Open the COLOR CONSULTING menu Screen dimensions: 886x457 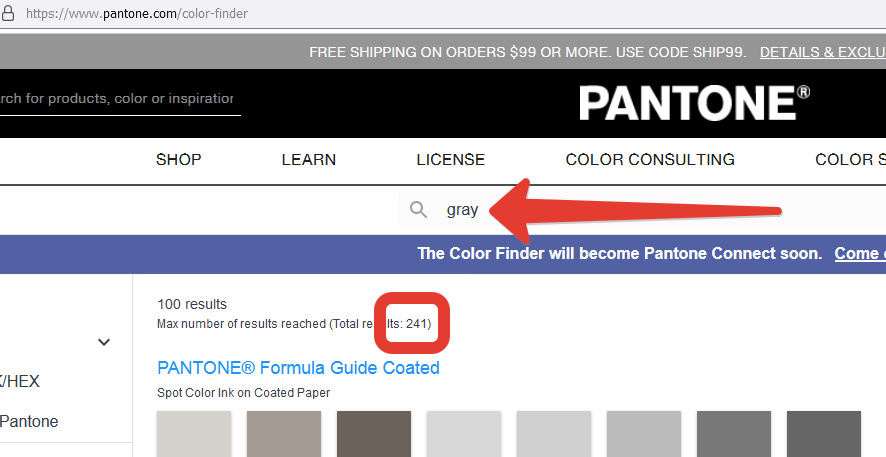pyautogui.click(x=650, y=160)
